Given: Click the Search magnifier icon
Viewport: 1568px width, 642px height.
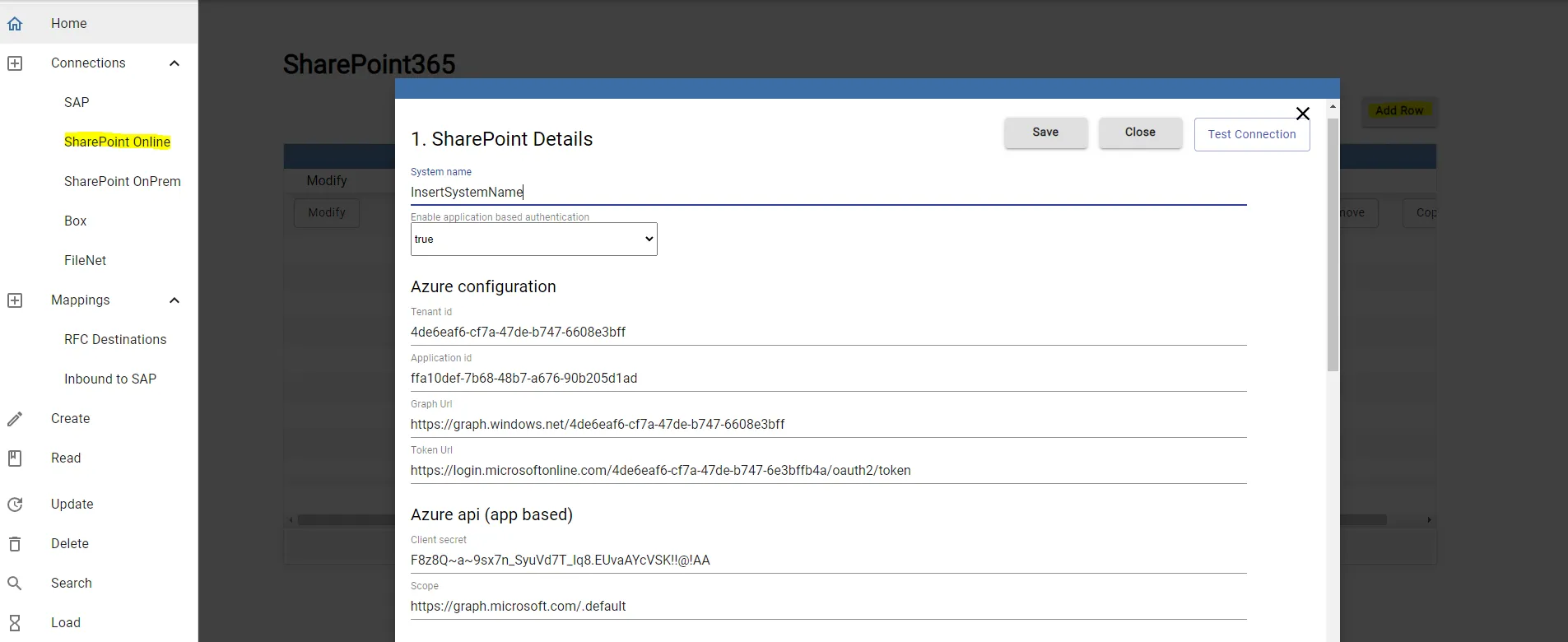Looking at the screenshot, I should [x=15, y=584].
